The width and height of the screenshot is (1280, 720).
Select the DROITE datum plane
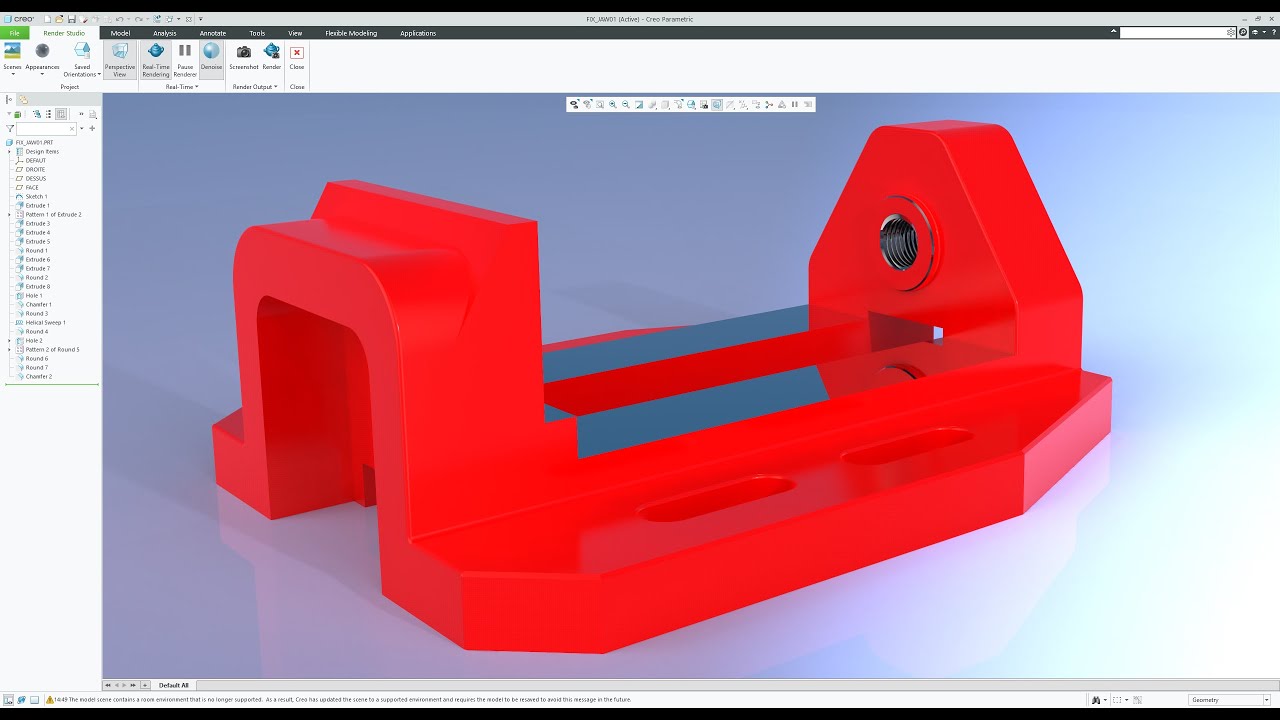[x=35, y=170]
